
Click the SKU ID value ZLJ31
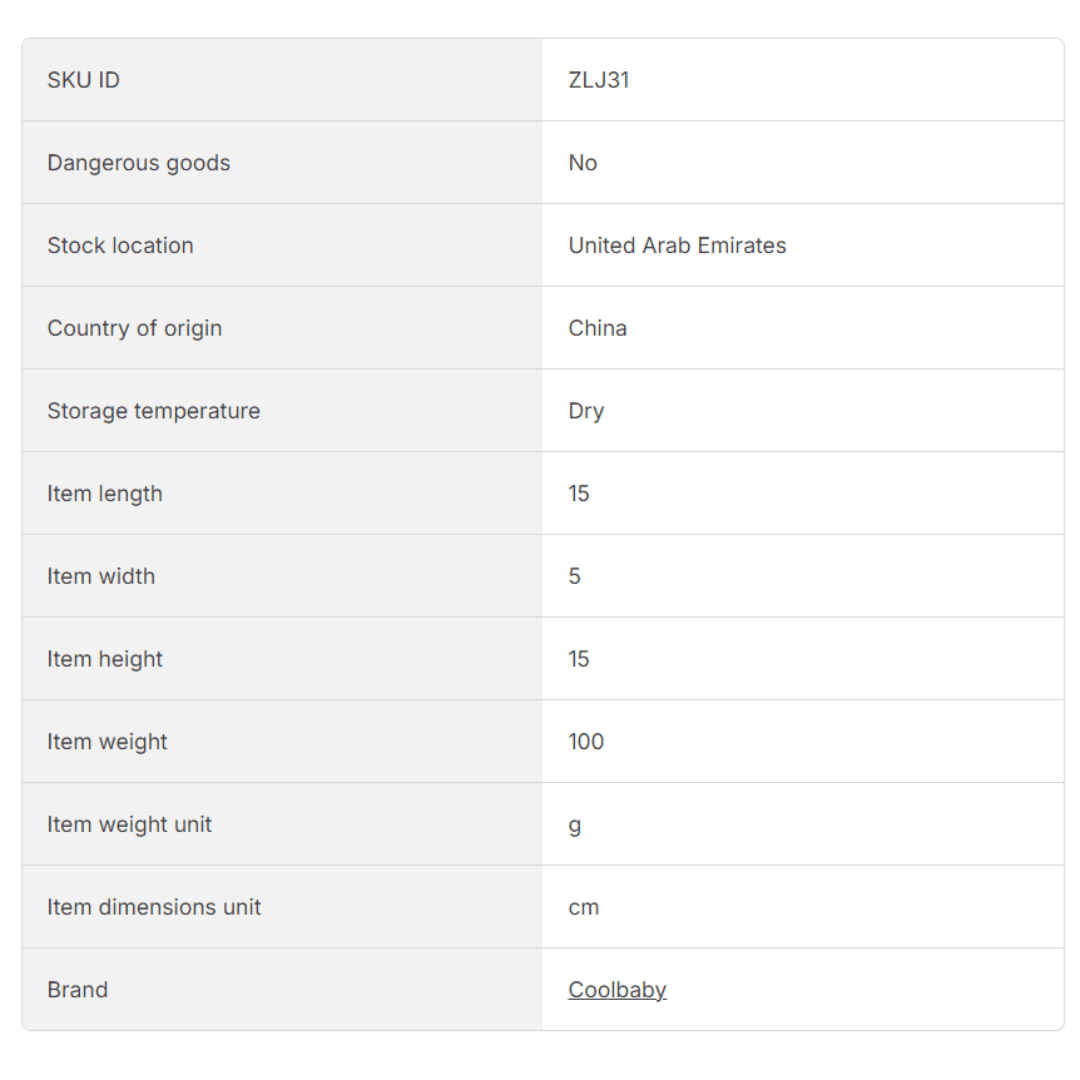click(x=599, y=80)
